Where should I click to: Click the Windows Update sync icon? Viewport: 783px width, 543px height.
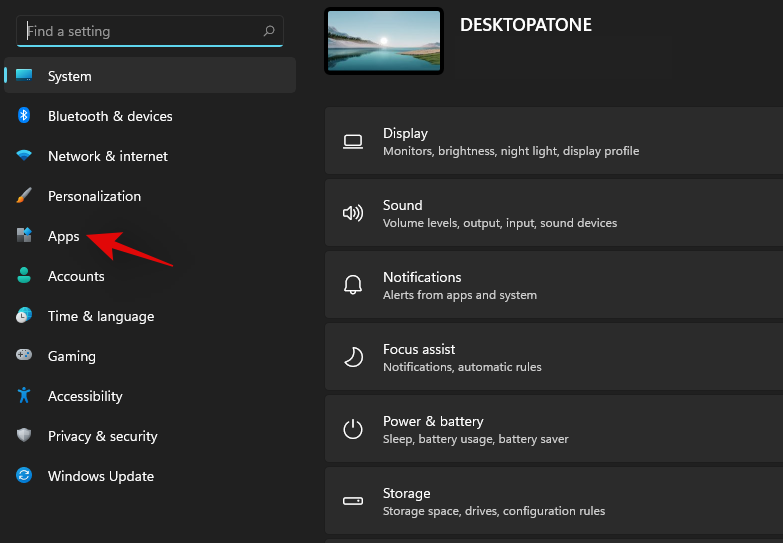pos(24,476)
